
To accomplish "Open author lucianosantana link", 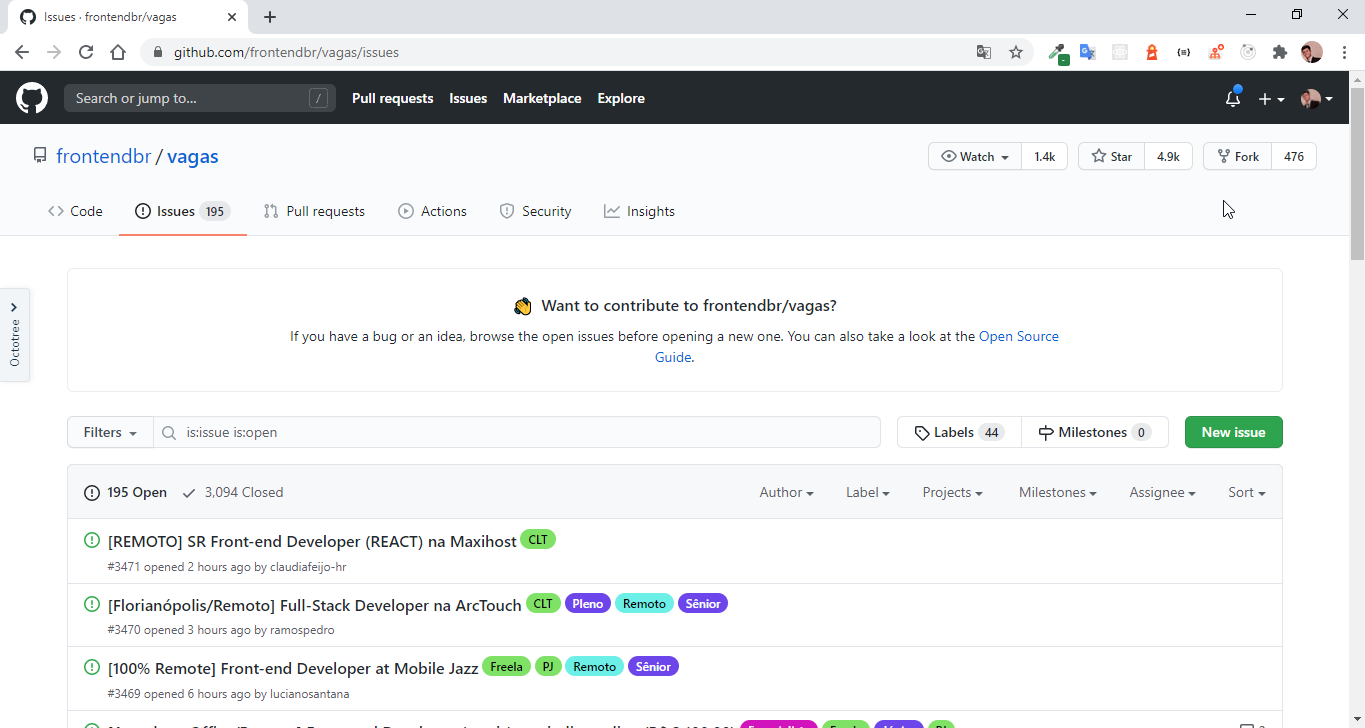I will coord(309,693).
